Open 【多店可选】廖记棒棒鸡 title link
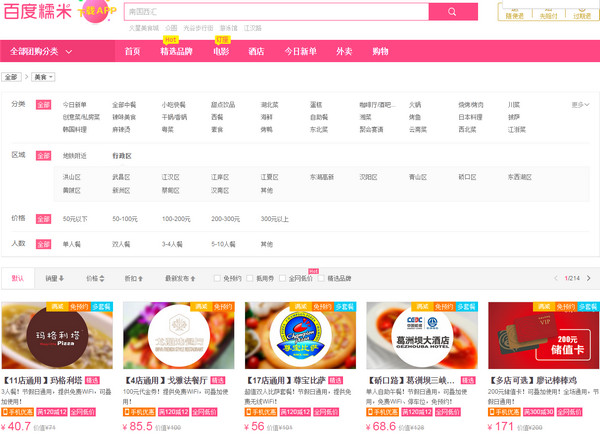This screenshot has height=435, width=600. (533, 380)
